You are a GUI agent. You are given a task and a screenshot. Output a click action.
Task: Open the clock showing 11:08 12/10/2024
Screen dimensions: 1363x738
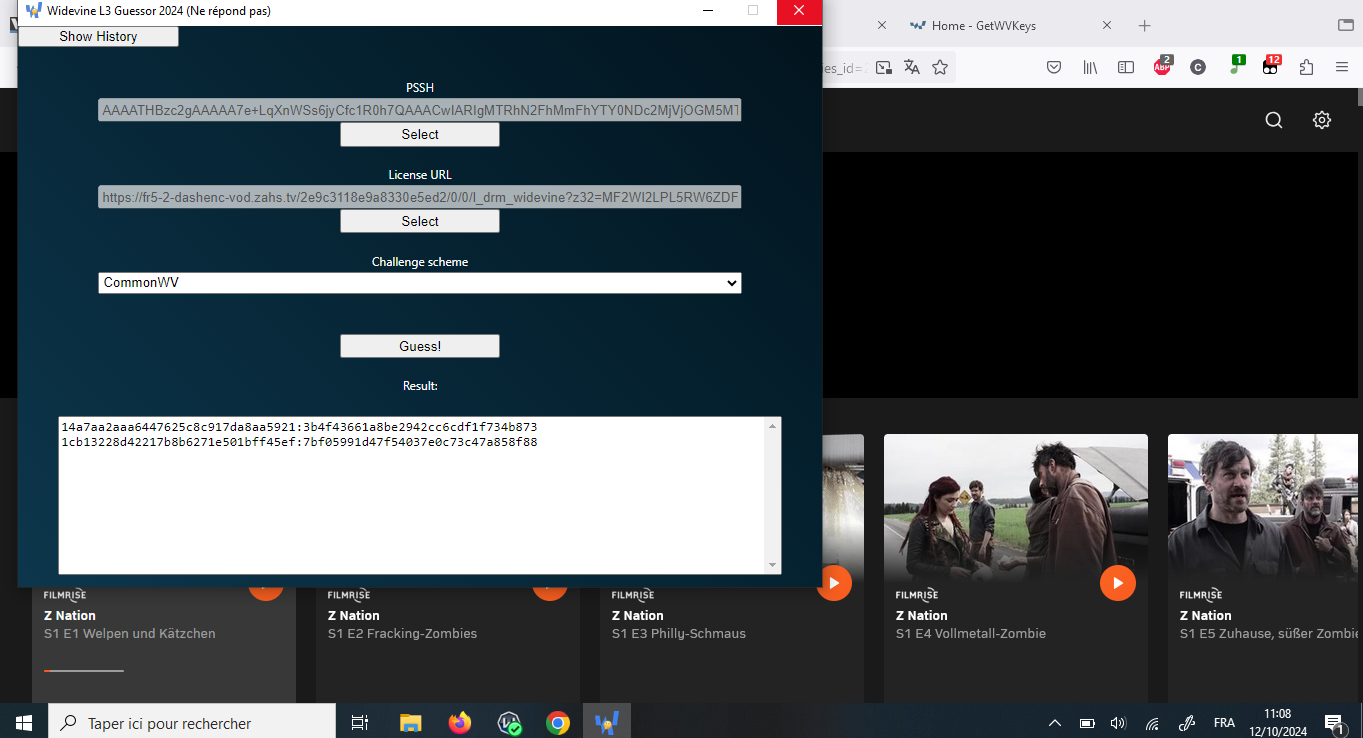tap(1278, 722)
